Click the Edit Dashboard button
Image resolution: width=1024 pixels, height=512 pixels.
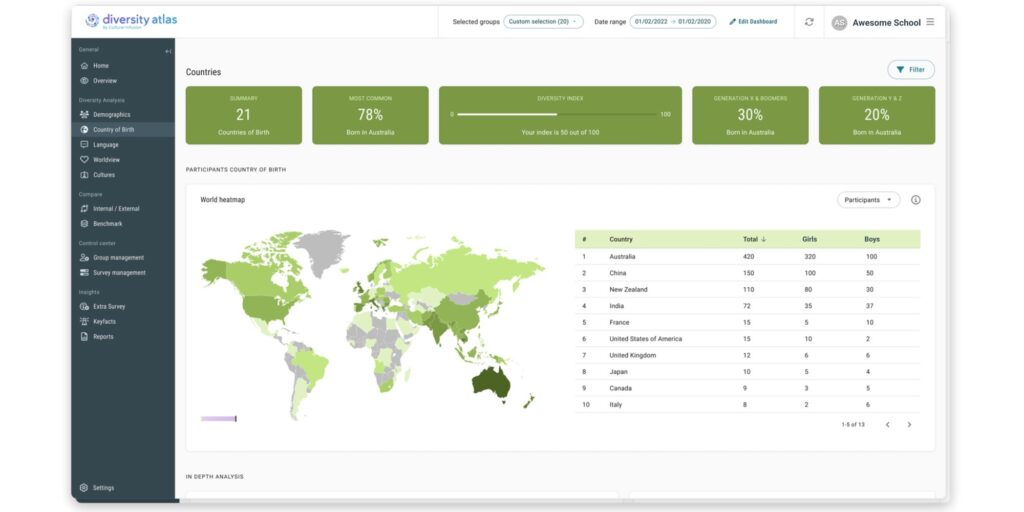(x=753, y=22)
